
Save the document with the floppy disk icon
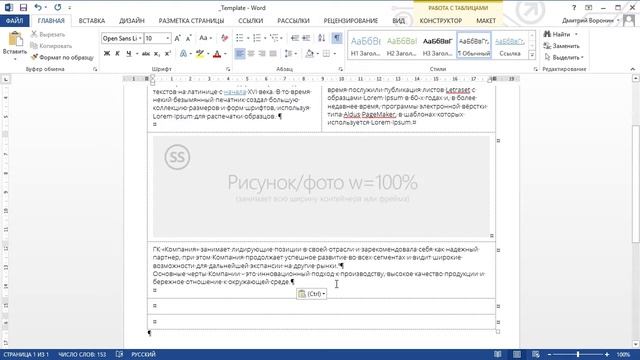pyautogui.click(x=23, y=7)
